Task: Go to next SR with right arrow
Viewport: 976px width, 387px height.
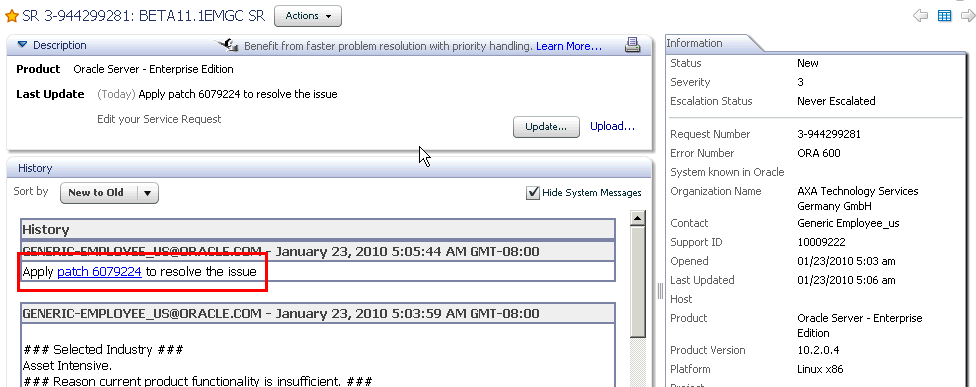Action: (x=968, y=16)
